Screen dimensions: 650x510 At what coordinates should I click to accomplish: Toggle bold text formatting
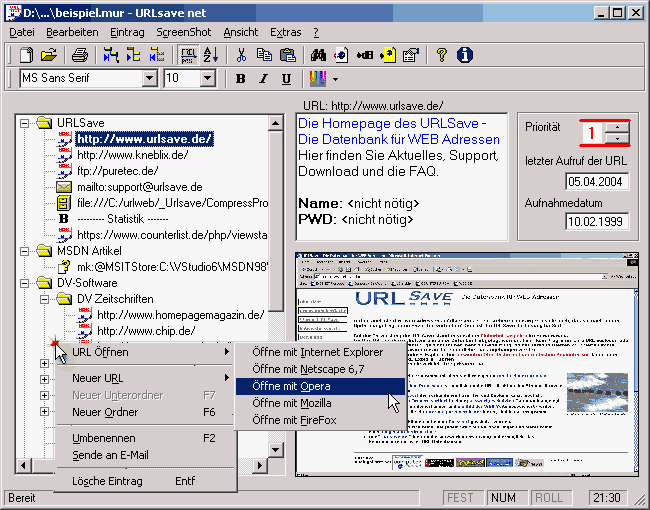tap(240, 79)
